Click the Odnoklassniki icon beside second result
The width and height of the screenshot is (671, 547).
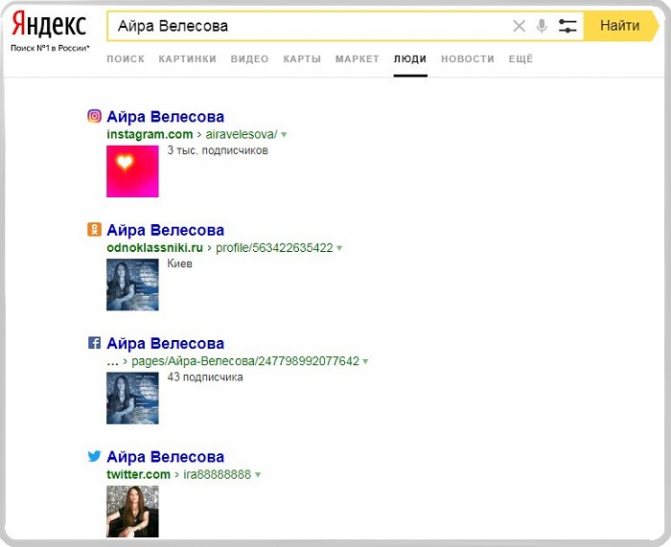click(94, 229)
